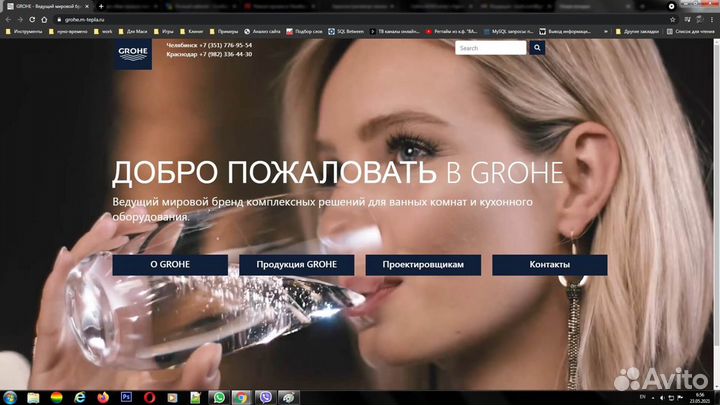
Task: Click the browser Home icon
Action: [44, 20]
